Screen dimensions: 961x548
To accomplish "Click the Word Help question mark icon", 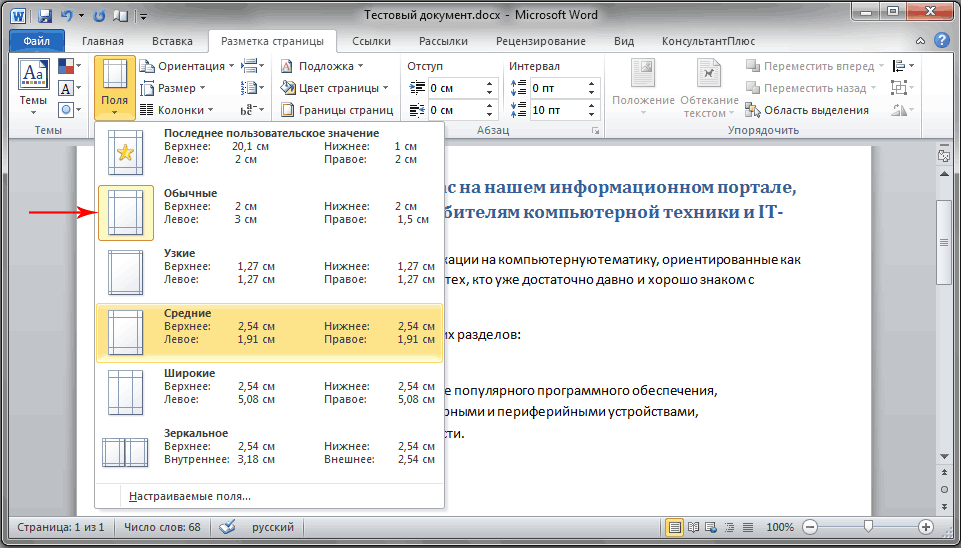I will point(941,41).
